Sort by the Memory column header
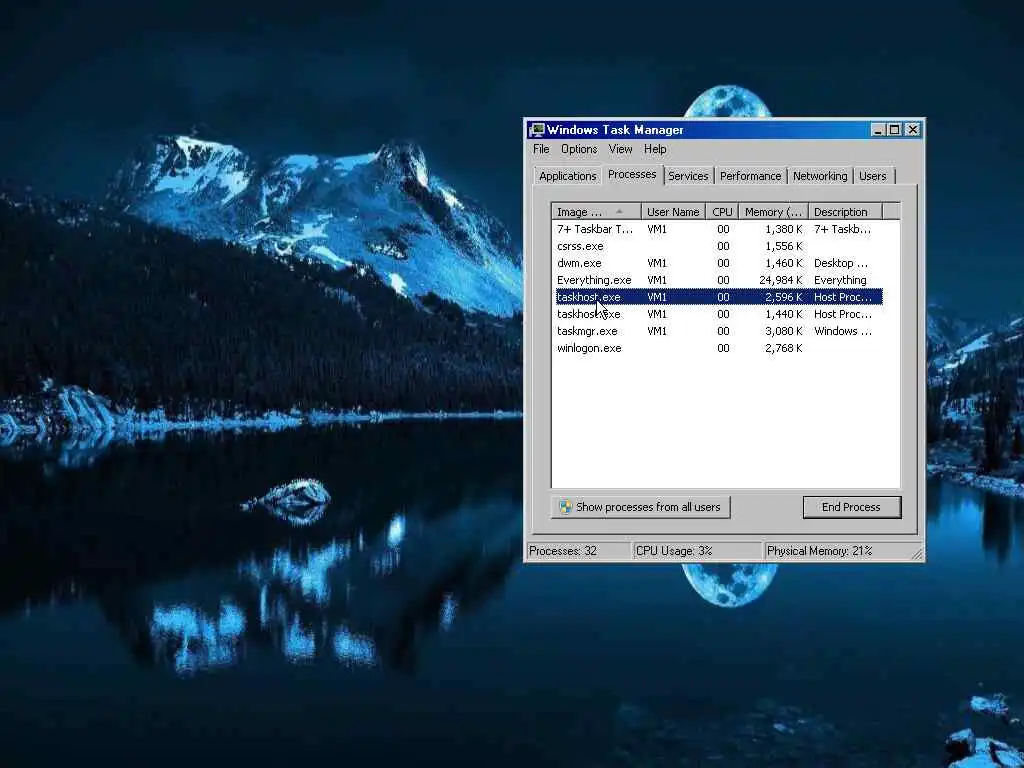The image size is (1024, 768). coord(774,212)
